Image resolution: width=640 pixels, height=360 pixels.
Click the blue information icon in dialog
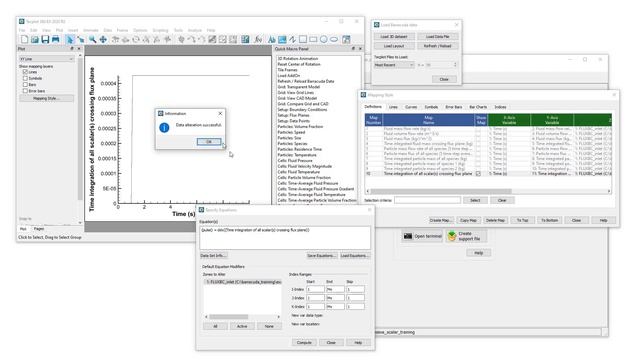click(x=164, y=128)
